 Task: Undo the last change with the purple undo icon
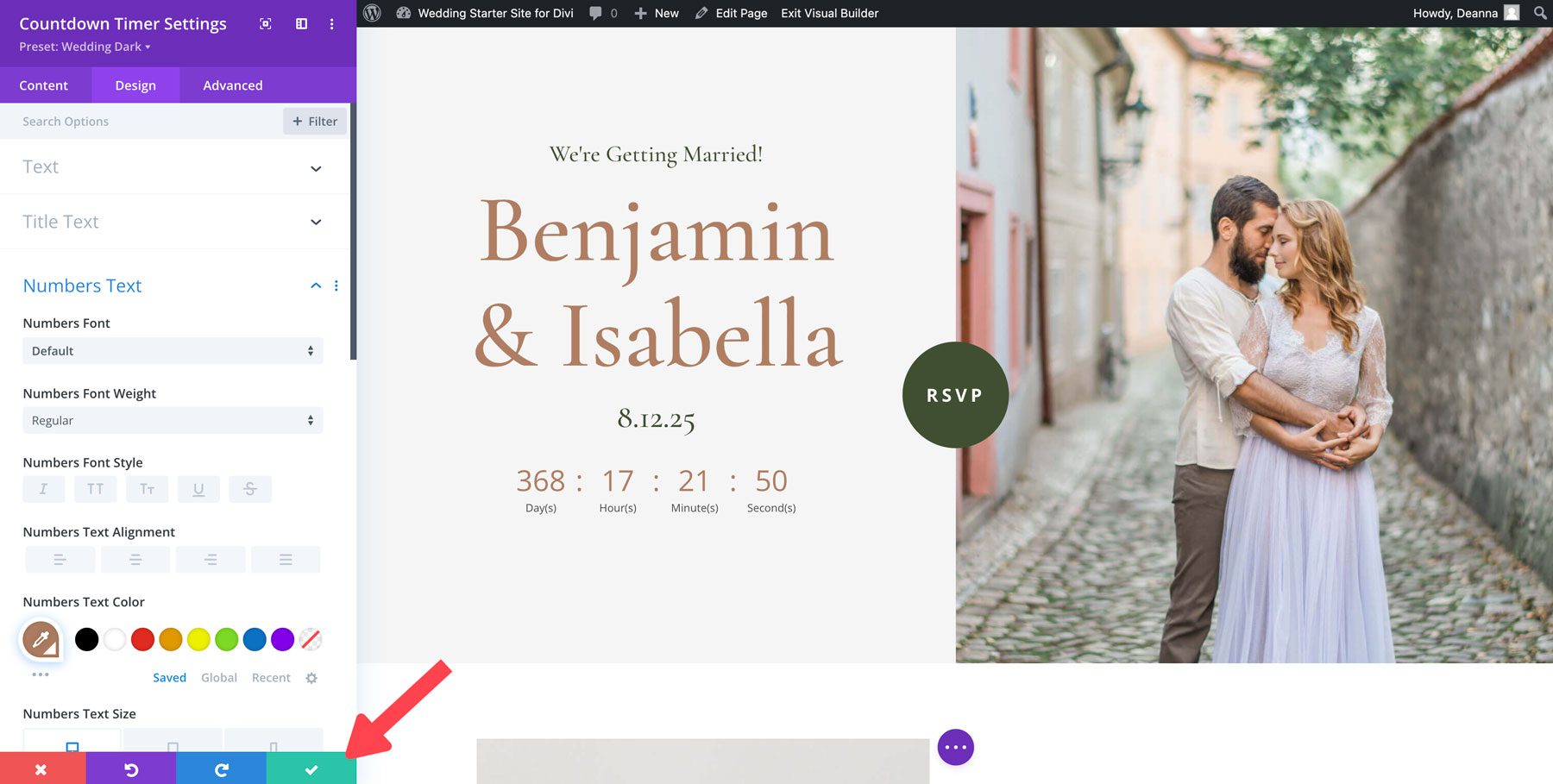[x=131, y=769]
